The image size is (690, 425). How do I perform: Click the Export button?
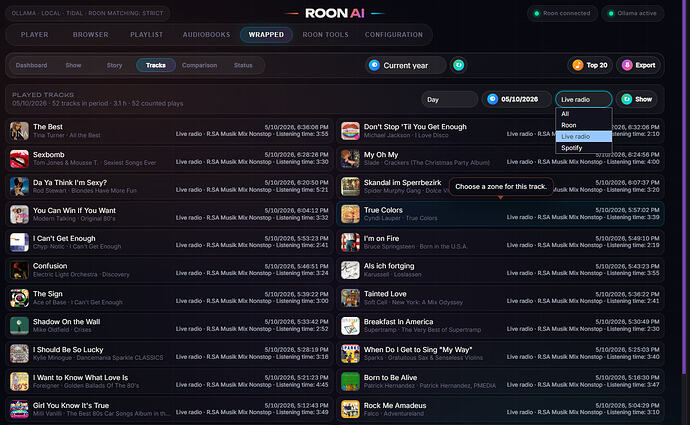pyautogui.click(x=639, y=65)
